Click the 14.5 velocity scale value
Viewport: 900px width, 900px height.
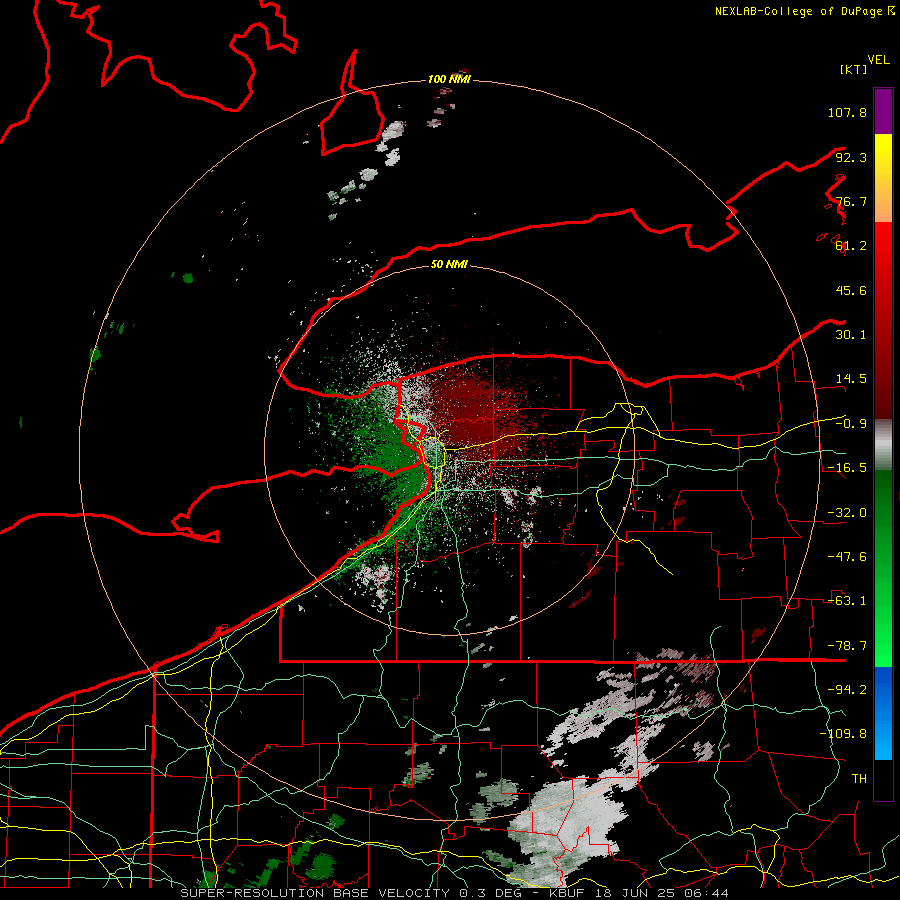(851, 379)
